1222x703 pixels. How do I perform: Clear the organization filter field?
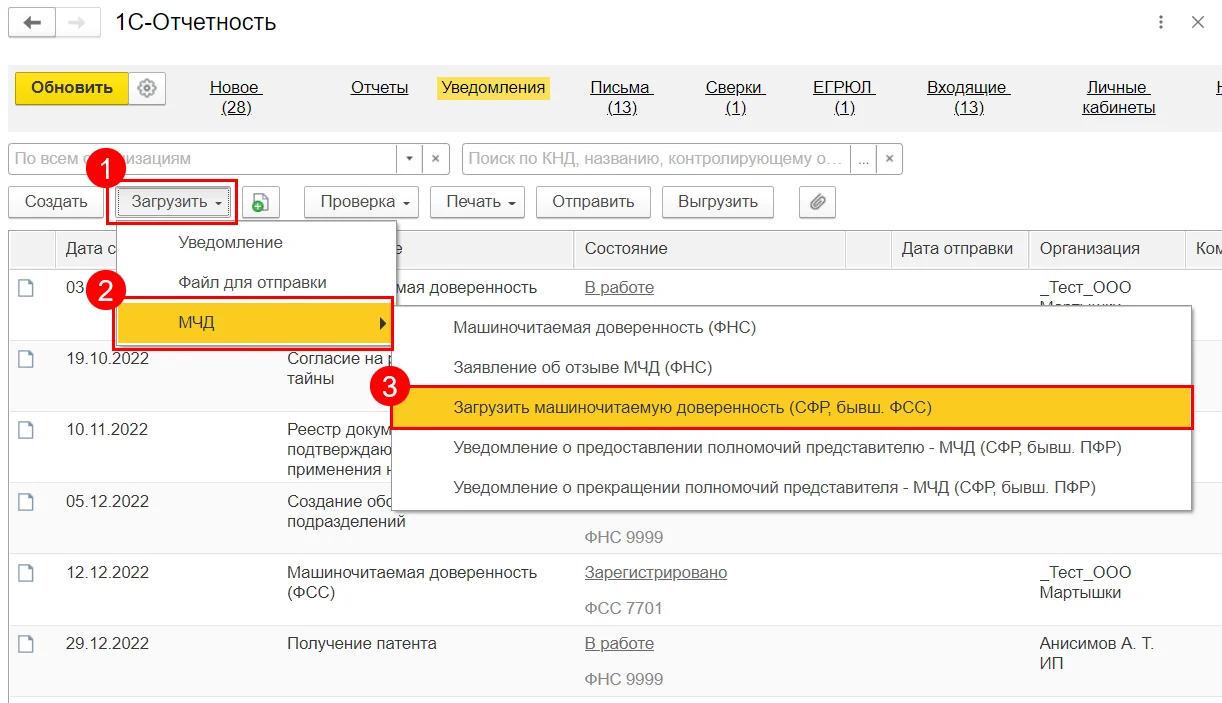pyautogui.click(x=435, y=158)
